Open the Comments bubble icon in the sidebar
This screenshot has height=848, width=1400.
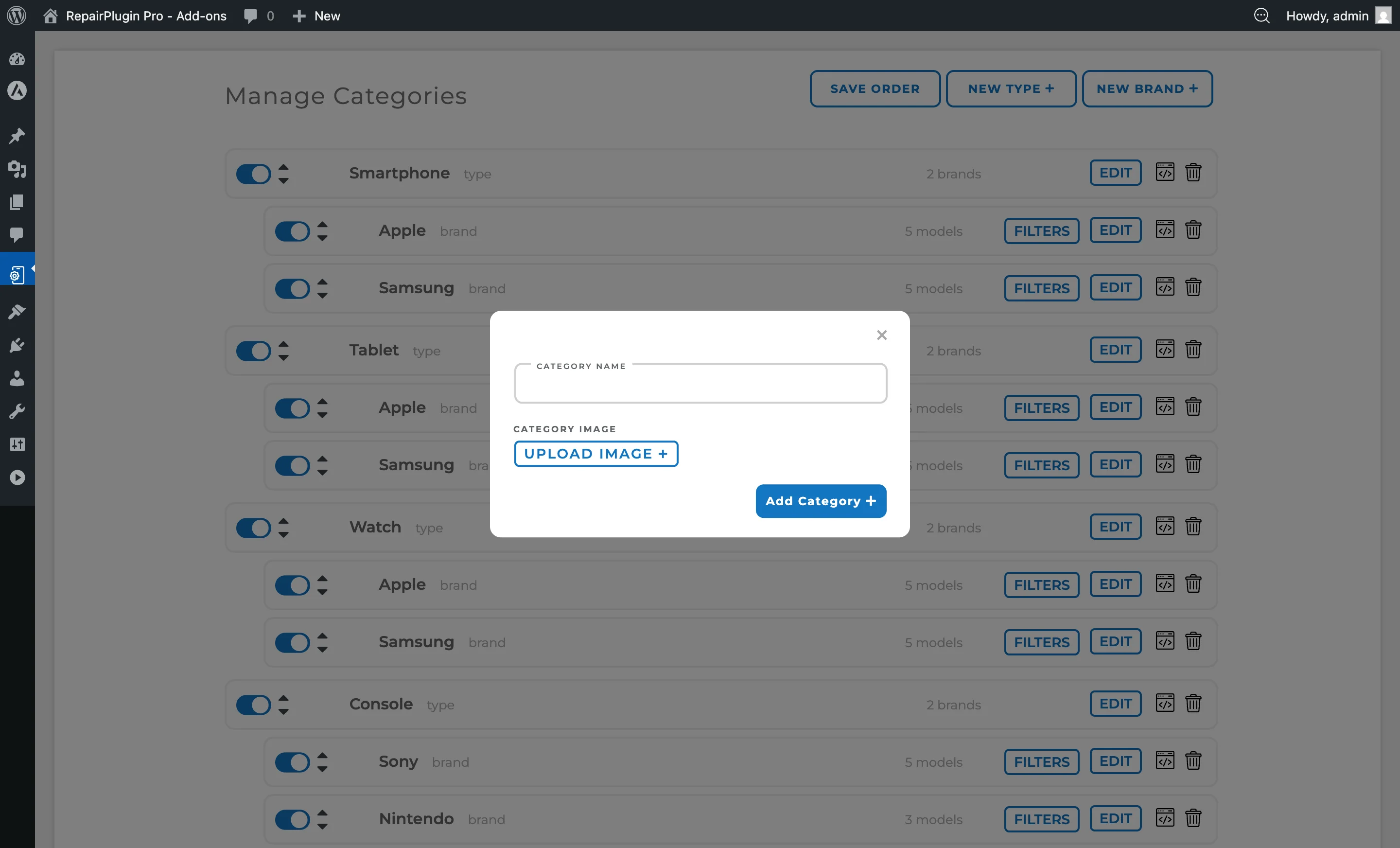[17, 235]
